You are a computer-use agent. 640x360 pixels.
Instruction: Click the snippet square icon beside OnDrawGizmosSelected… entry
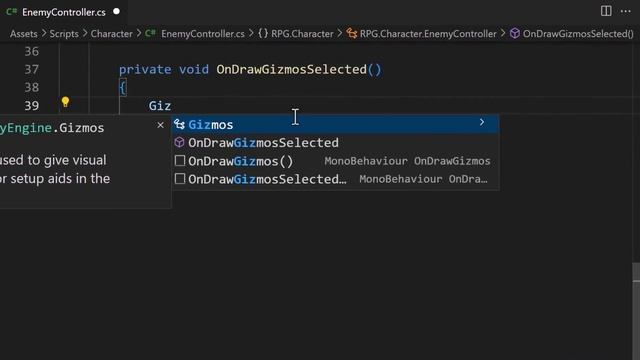[x=180, y=179]
